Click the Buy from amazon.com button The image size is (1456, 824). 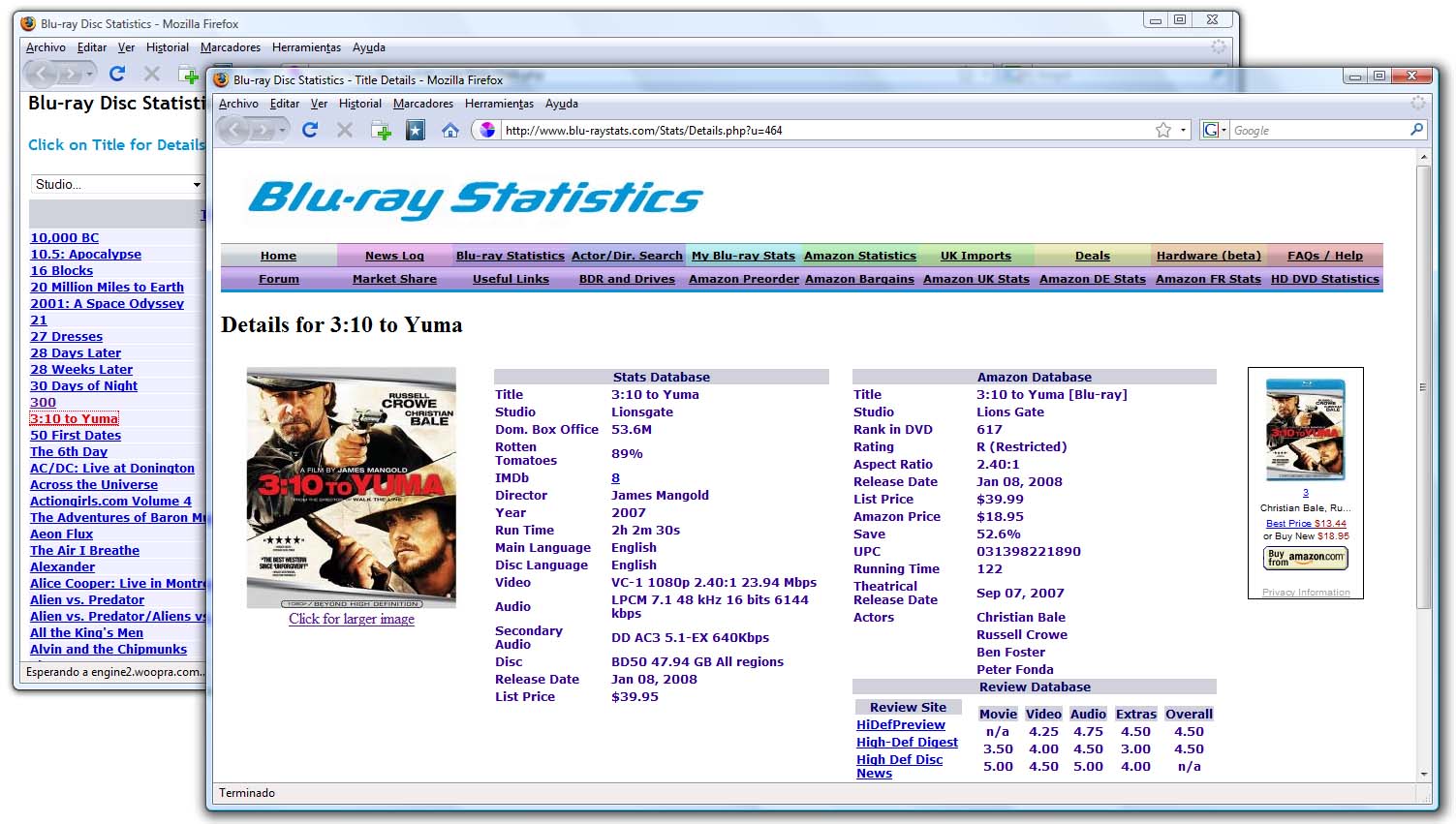pyautogui.click(x=1306, y=558)
